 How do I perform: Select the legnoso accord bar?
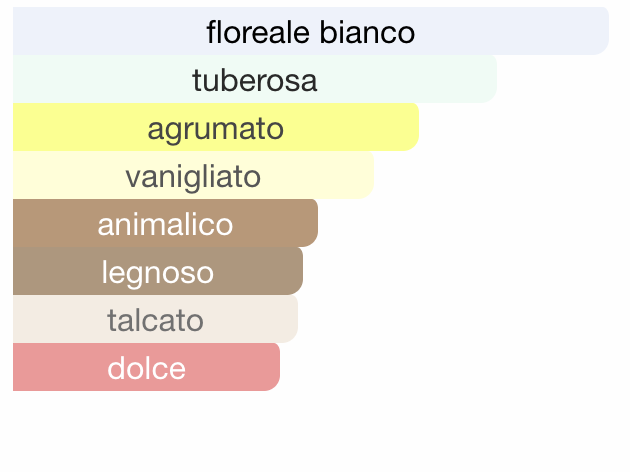pyautogui.click(x=158, y=271)
